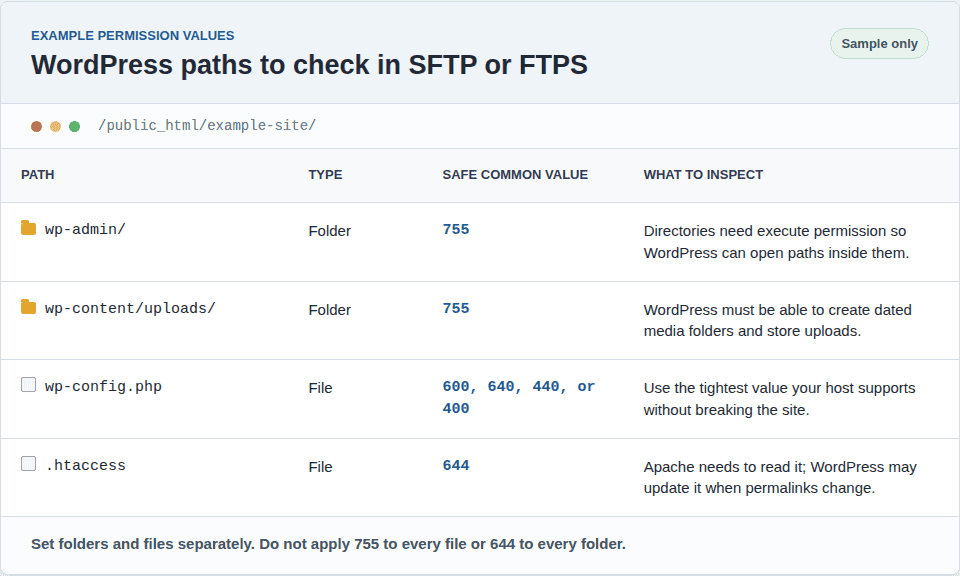The width and height of the screenshot is (960, 576).
Task: Click the Sample only badge
Action: pos(879,43)
